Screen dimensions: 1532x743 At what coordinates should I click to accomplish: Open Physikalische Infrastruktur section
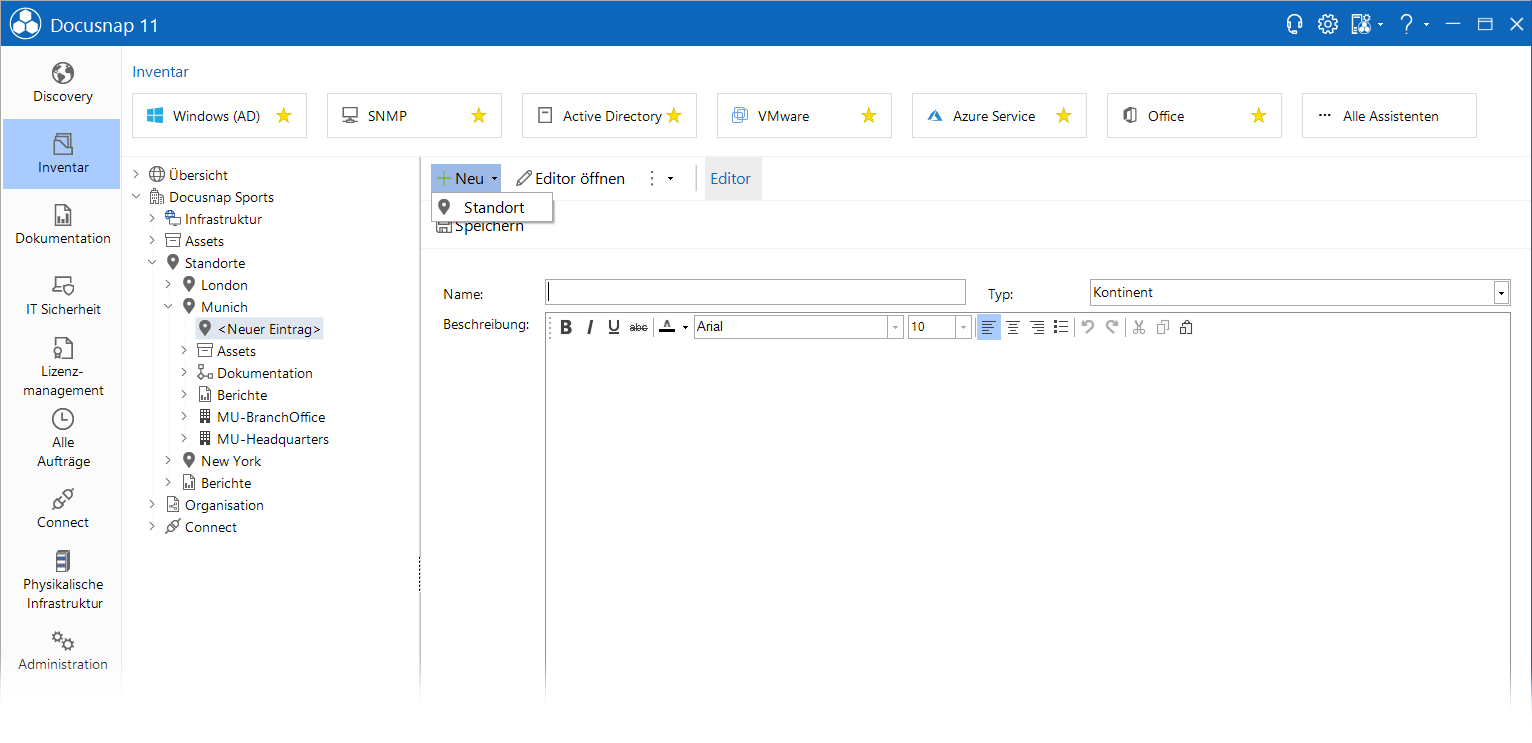point(62,580)
